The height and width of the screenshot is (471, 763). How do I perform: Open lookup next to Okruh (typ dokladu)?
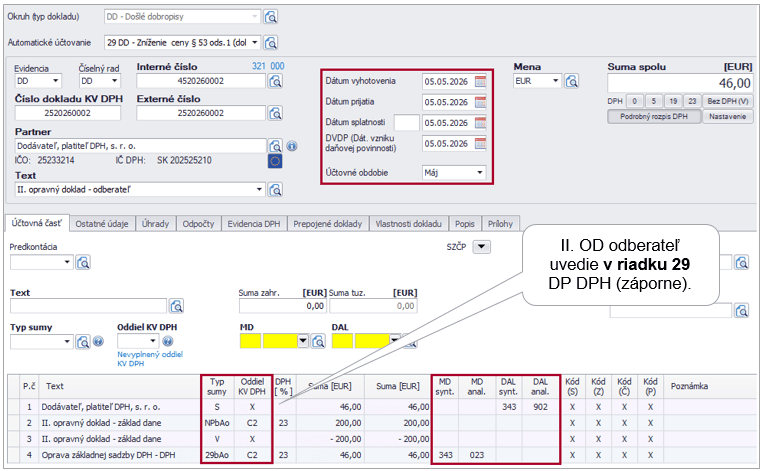click(271, 17)
